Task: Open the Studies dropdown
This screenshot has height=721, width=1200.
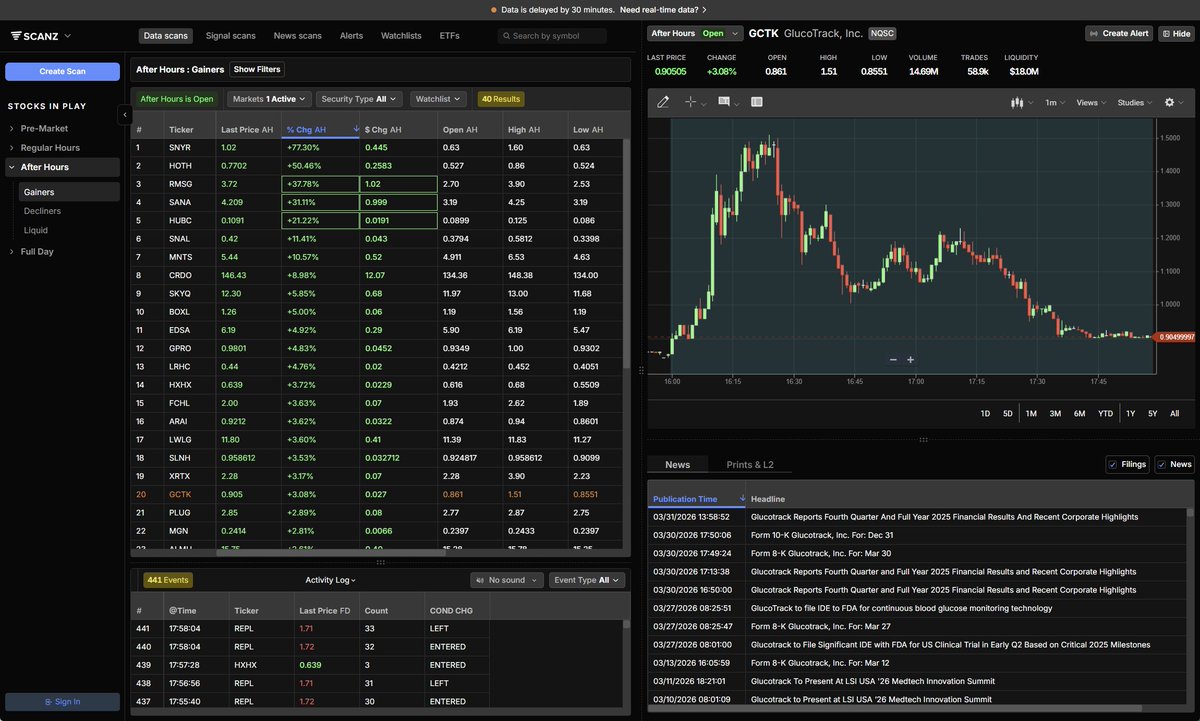Action: click(1135, 102)
